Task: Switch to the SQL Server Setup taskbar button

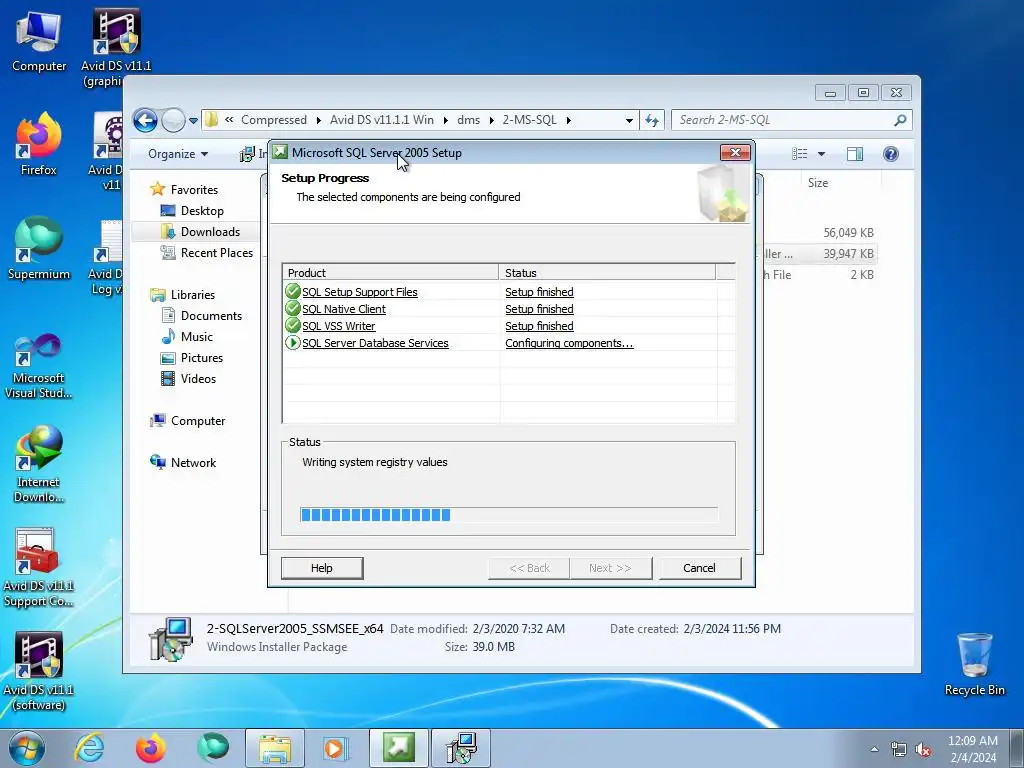Action: click(398, 748)
